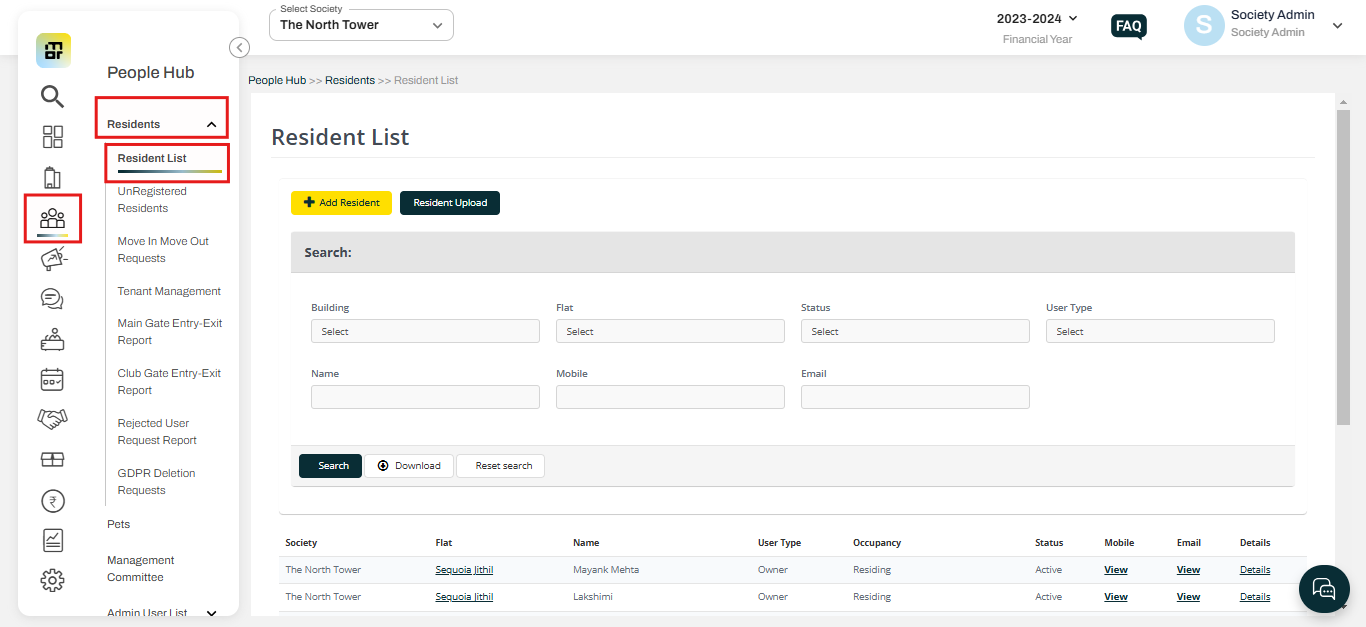
Task: Open the Select Society dropdown
Action: click(361, 25)
